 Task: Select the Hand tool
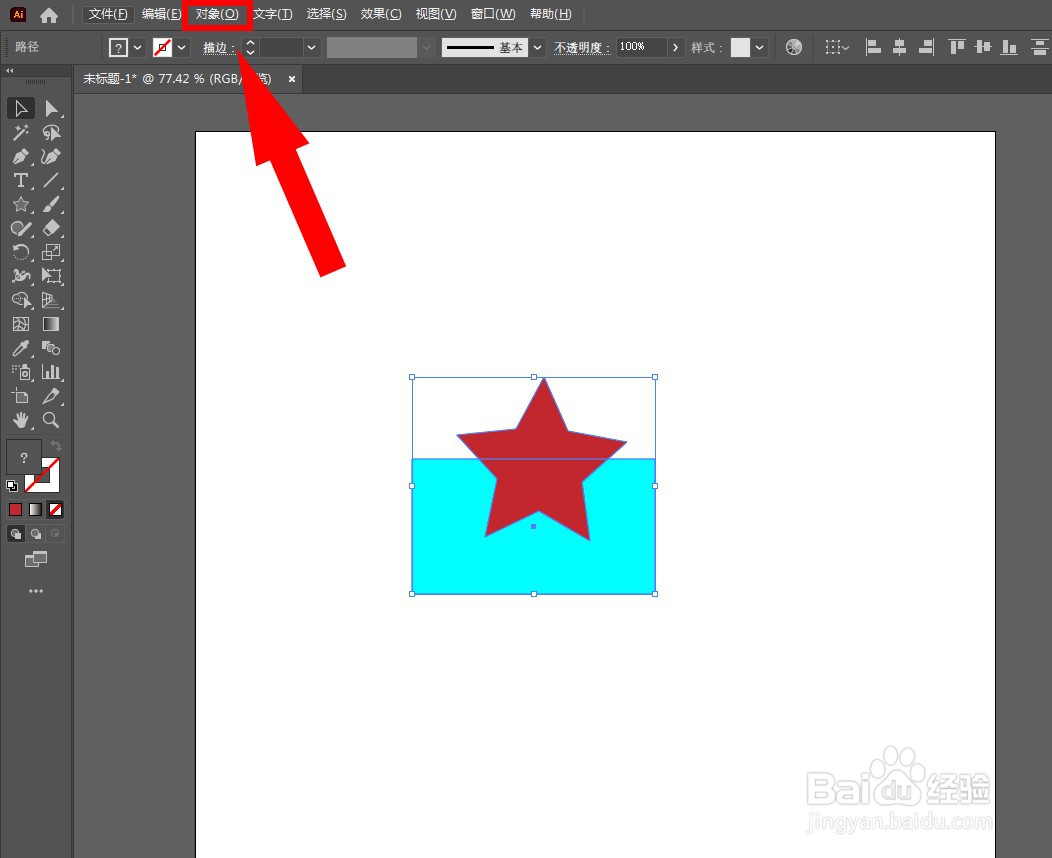click(x=21, y=421)
